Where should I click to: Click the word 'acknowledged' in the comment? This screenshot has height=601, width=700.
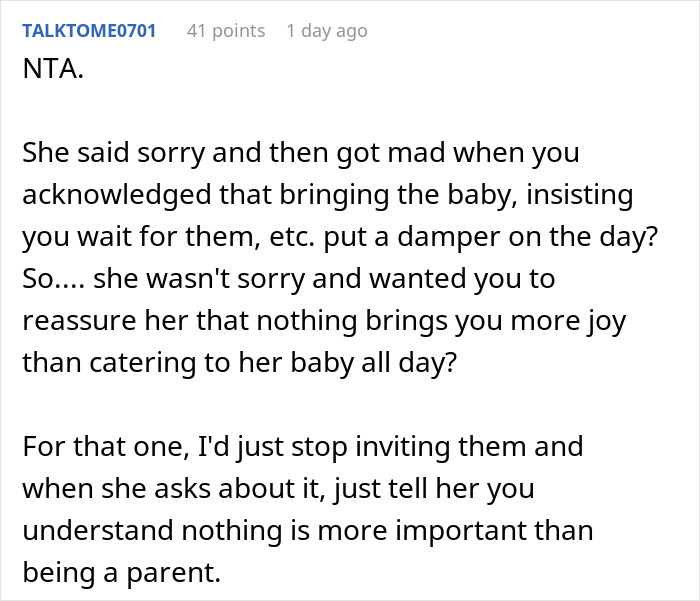tap(117, 195)
